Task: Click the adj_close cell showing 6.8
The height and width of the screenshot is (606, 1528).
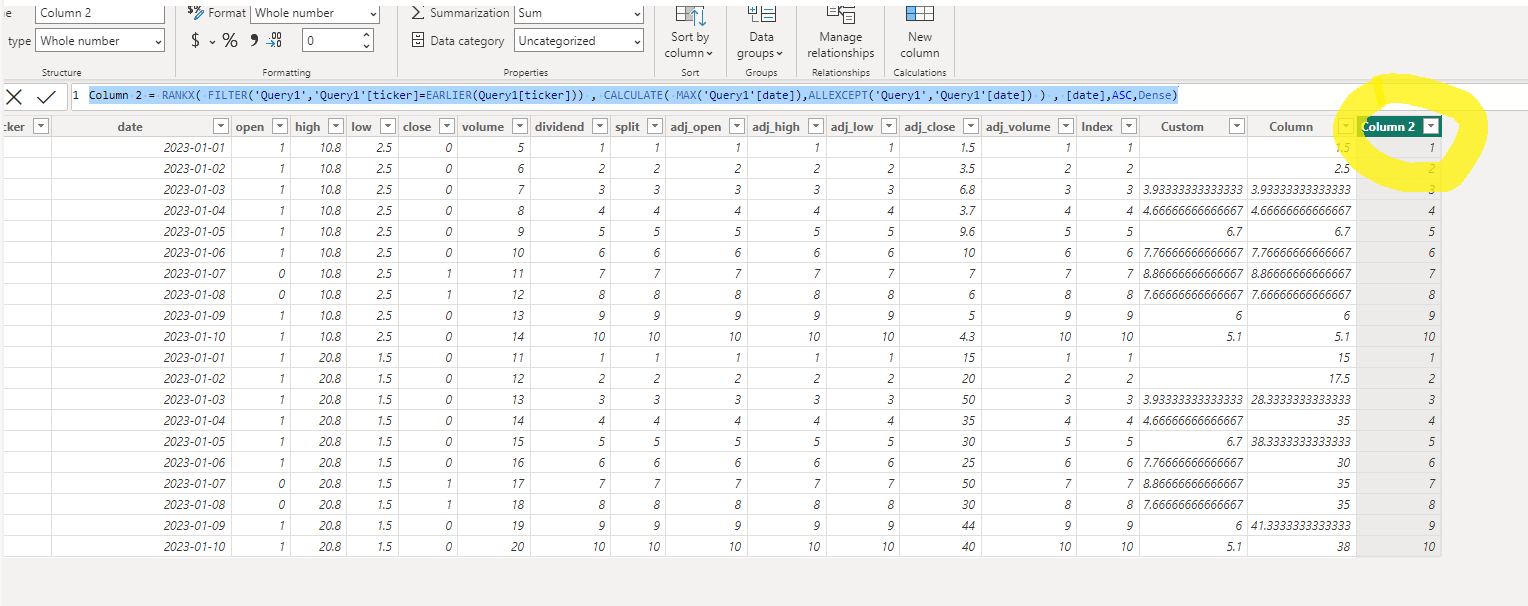Action: pos(939,190)
